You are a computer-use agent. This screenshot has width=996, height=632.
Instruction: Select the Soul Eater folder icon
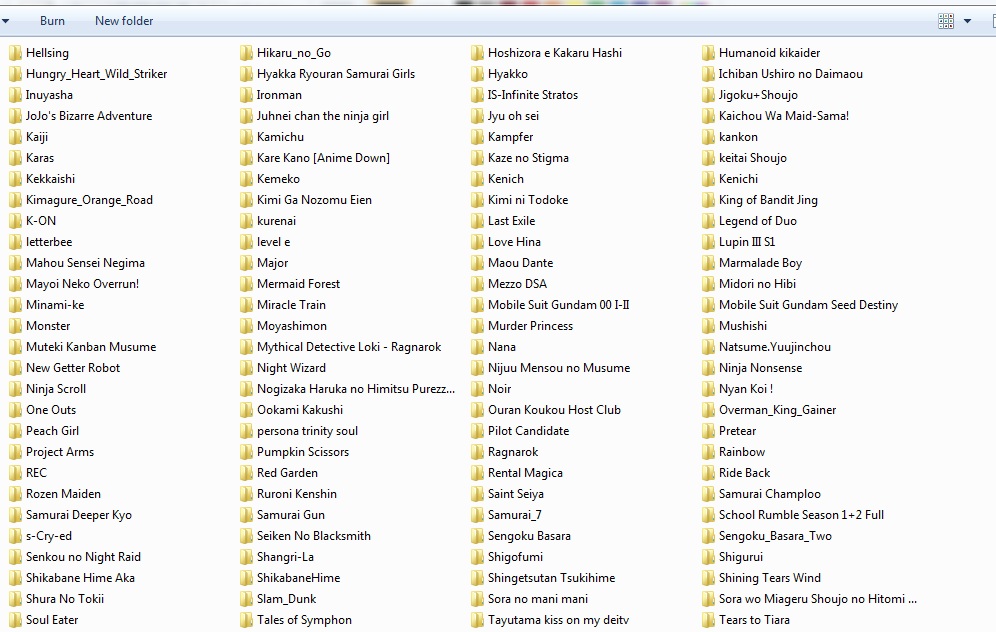(14, 619)
